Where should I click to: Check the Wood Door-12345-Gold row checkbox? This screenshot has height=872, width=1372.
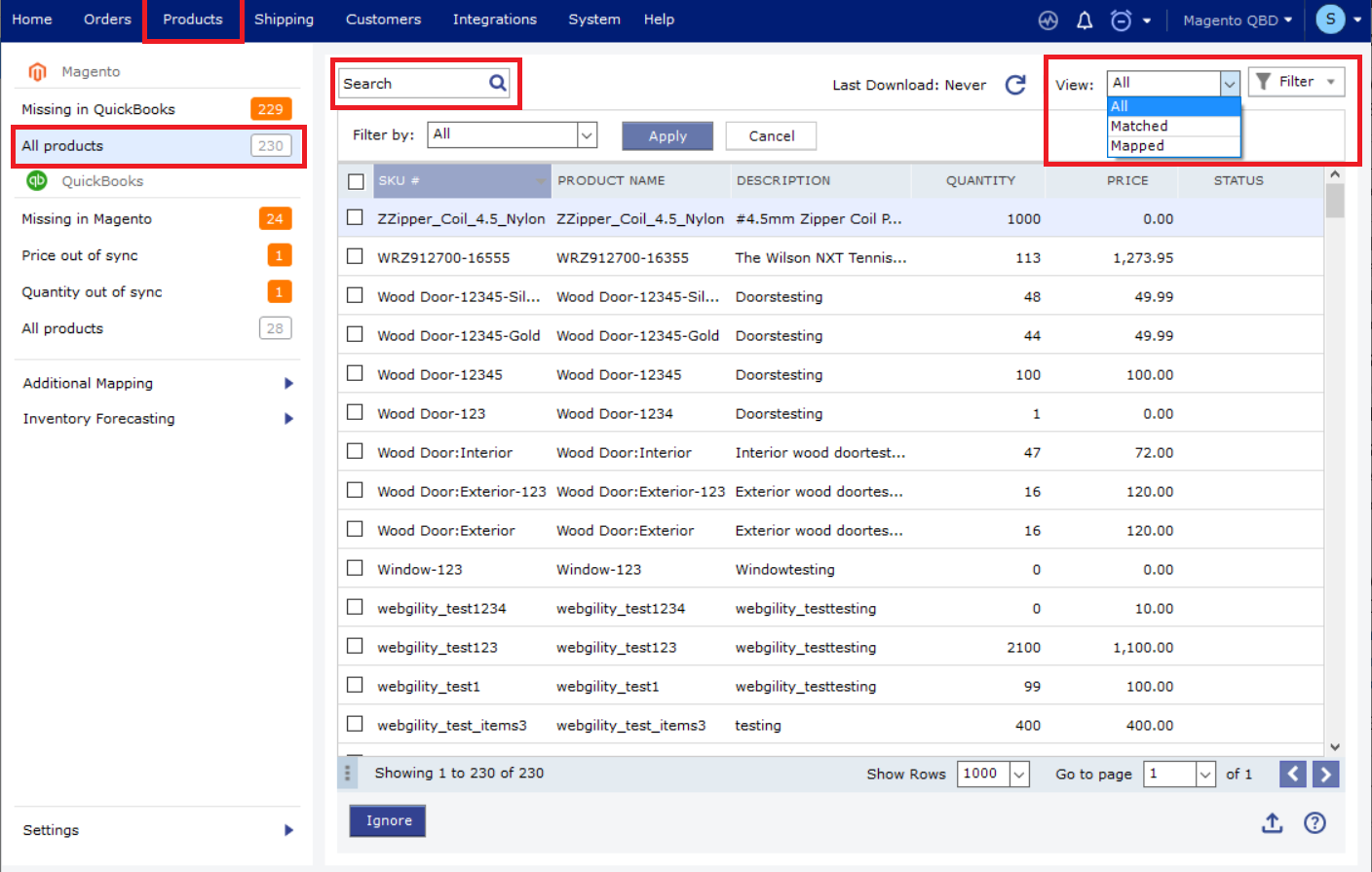(355, 334)
